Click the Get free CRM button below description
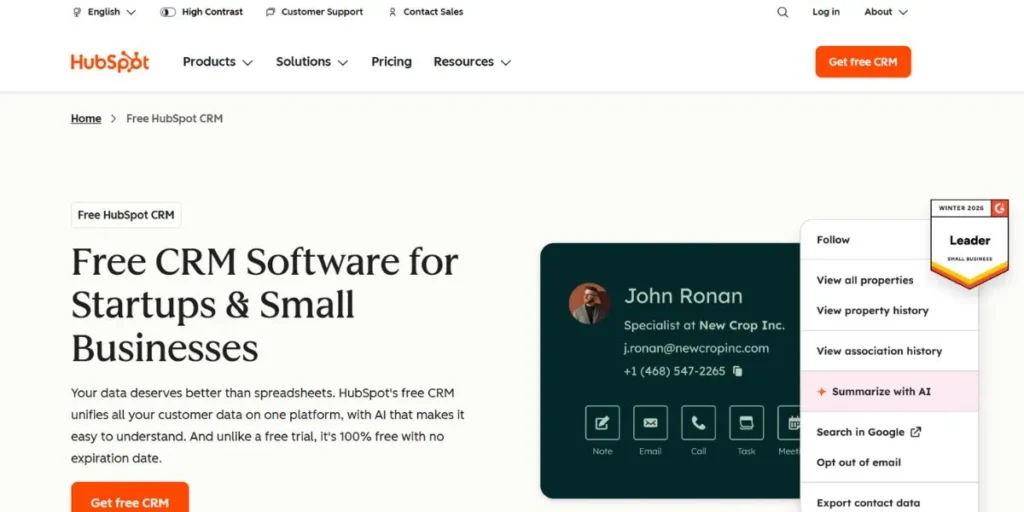Screen dimensions: 1024x512 click(130, 498)
